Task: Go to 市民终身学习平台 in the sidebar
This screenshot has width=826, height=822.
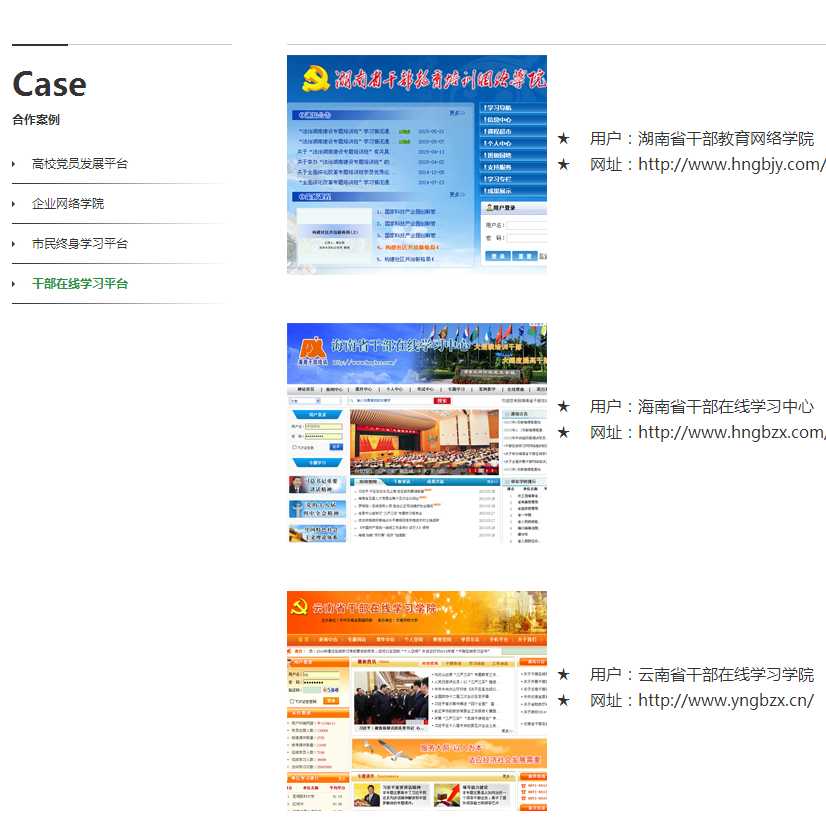Action: pyautogui.click(x=80, y=244)
